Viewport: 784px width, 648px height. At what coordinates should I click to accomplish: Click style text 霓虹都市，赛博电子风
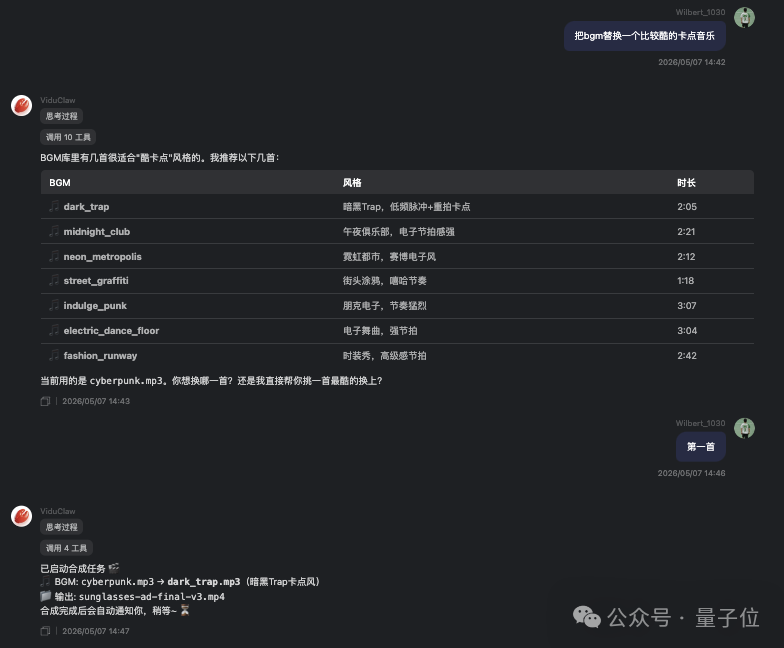click(x=390, y=256)
